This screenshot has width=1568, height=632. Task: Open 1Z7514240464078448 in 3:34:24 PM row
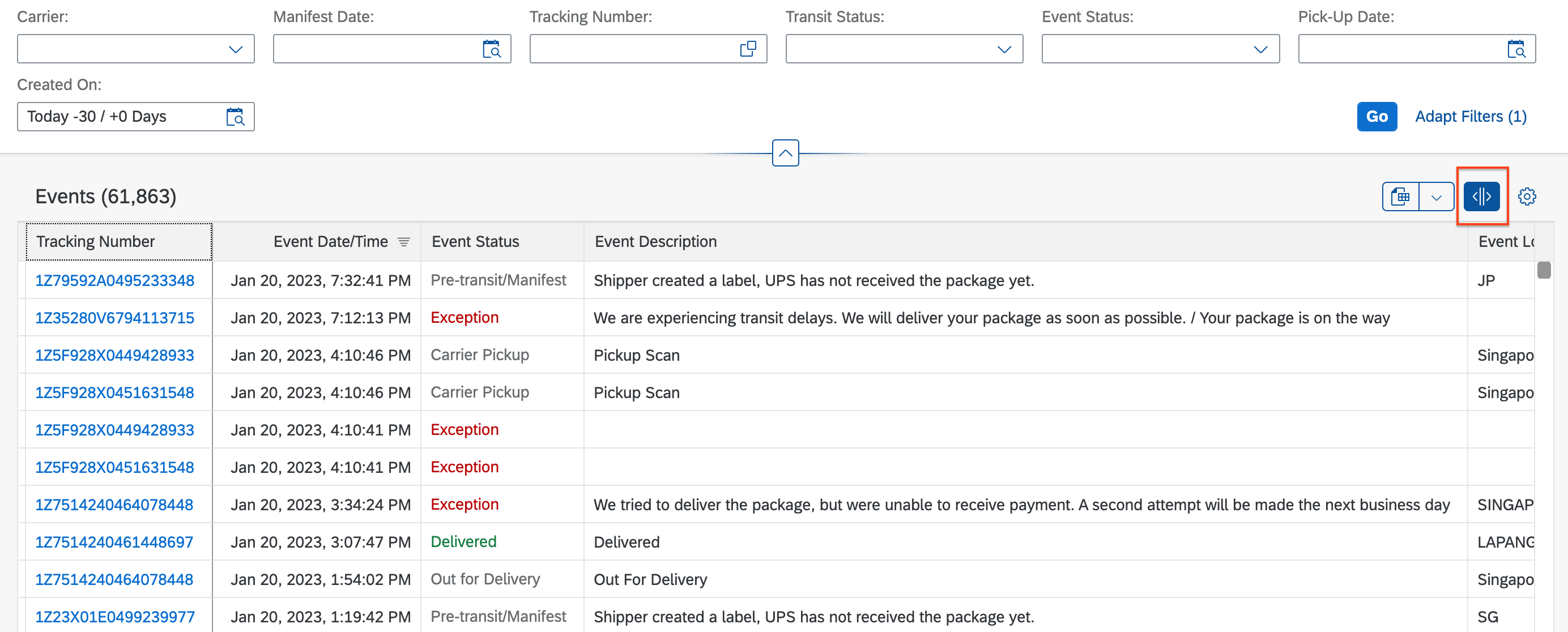pyautogui.click(x=114, y=505)
